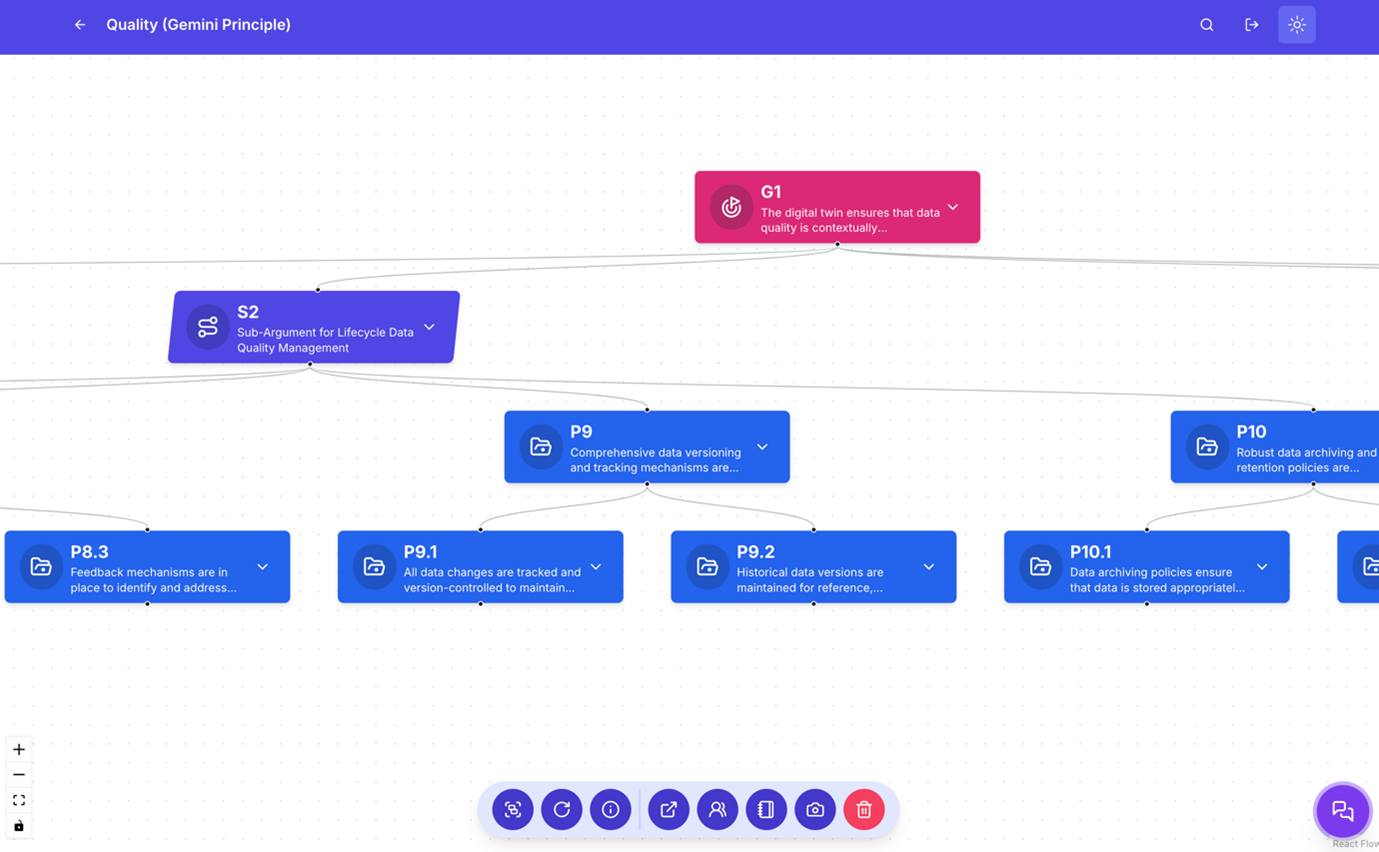Click the logout icon in header
Image resolution: width=1379 pixels, height=852 pixels.
pyautogui.click(x=1252, y=25)
